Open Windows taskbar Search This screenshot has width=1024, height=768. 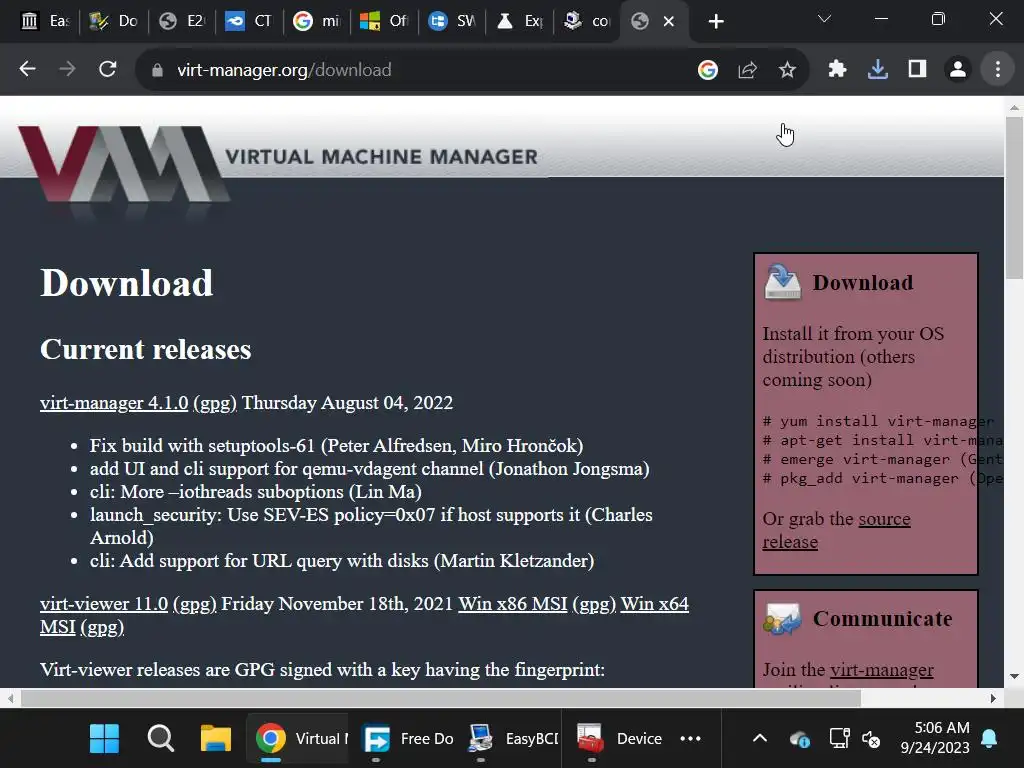(x=160, y=739)
